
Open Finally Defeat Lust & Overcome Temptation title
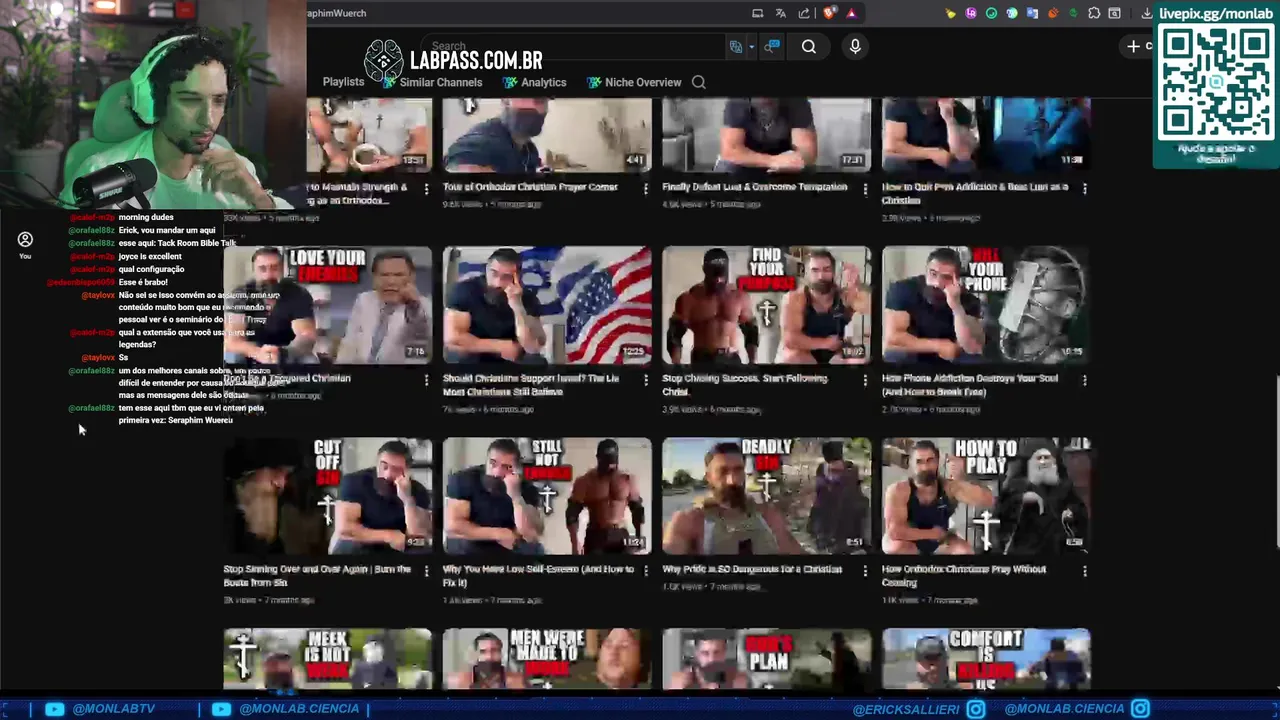pyautogui.click(x=755, y=187)
